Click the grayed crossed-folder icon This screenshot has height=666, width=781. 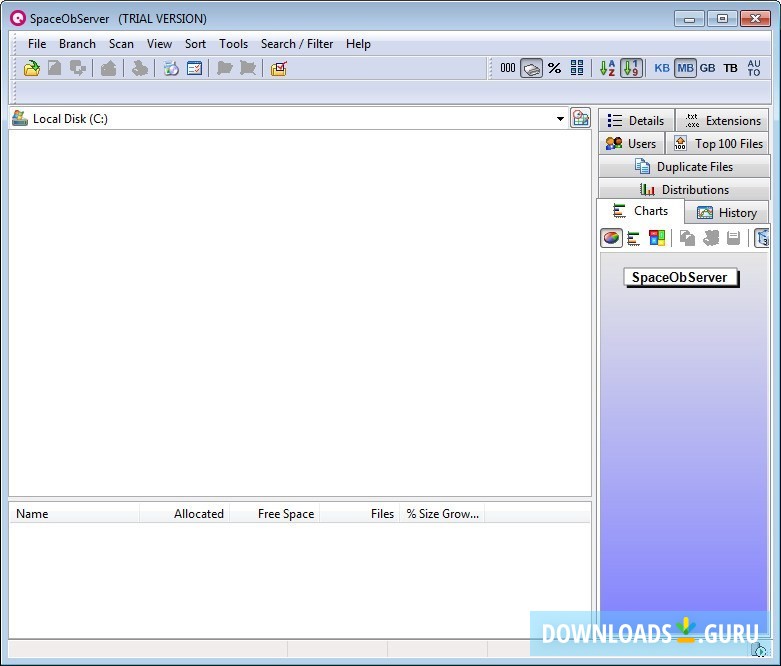click(x=248, y=68)
